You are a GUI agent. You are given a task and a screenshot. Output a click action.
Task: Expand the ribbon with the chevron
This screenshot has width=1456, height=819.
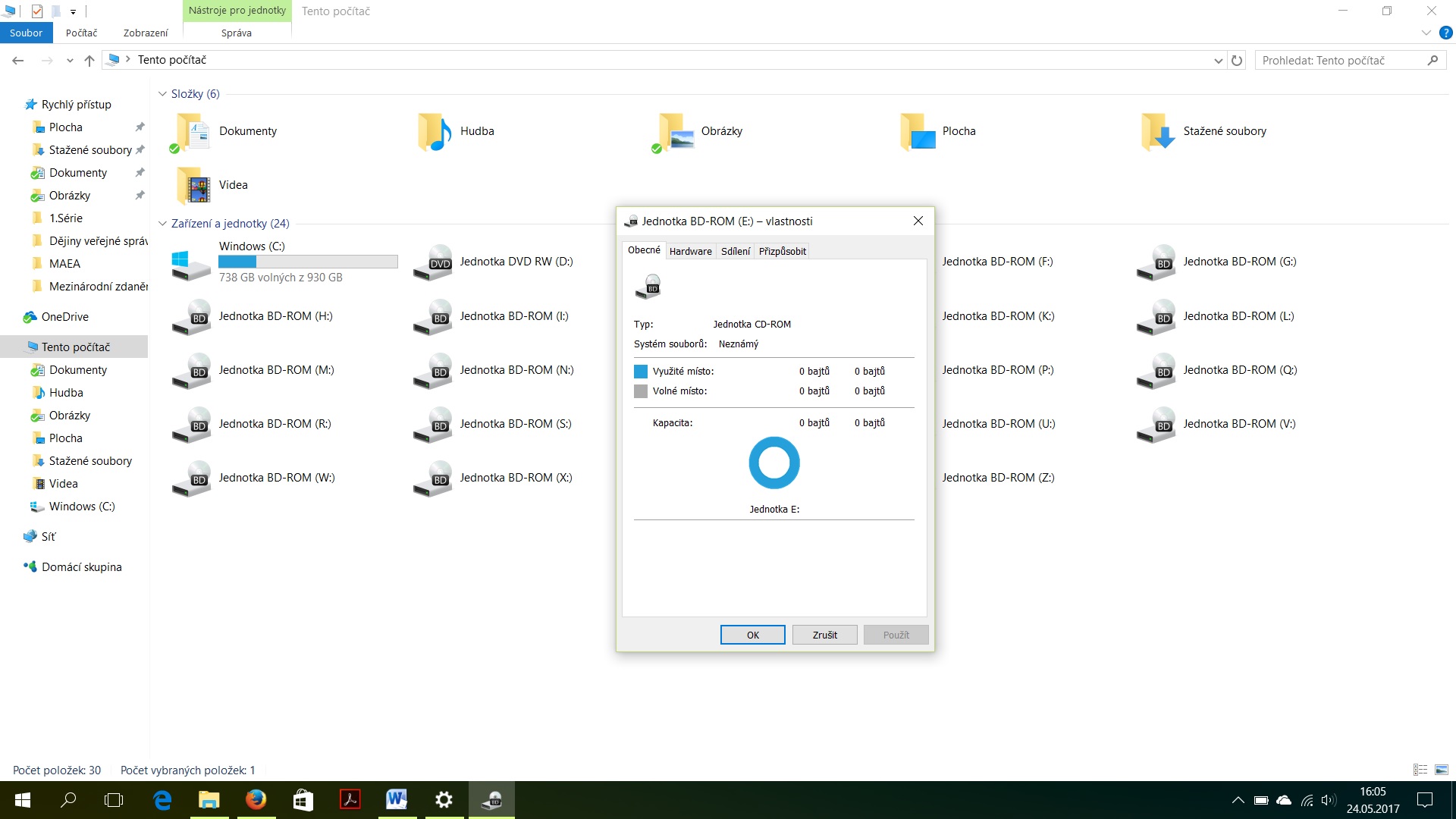[x=1426, y=33]
